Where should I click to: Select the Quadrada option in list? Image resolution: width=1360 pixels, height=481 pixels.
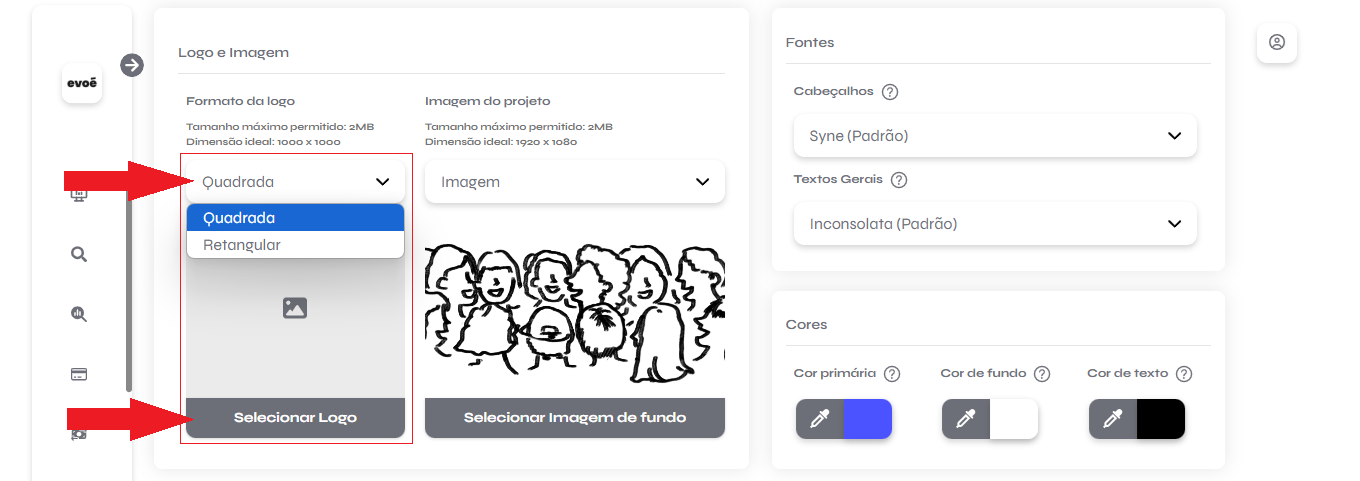coord(295,218)
